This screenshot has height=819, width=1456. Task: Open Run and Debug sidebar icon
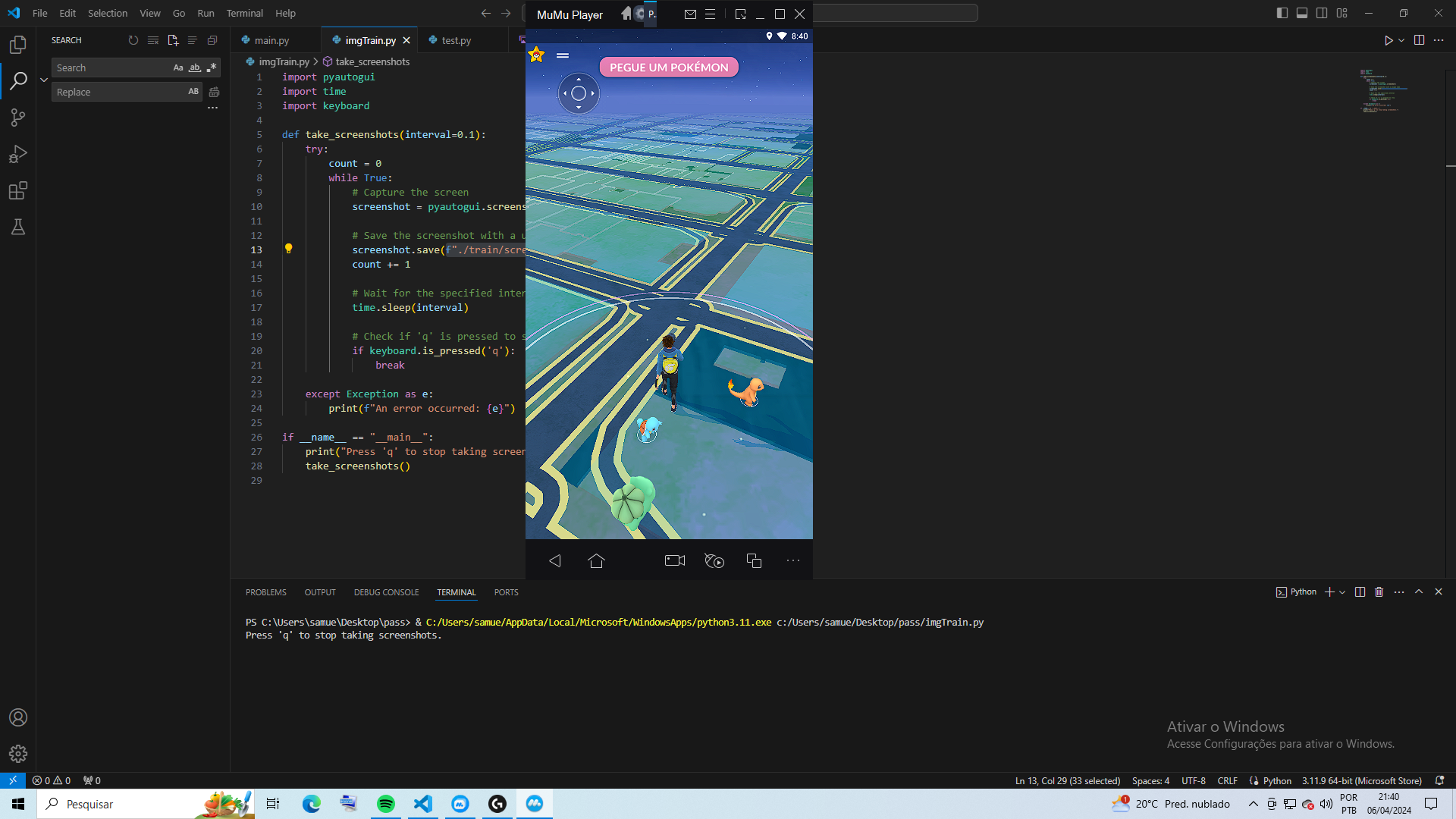pyautogui.click(x=18, y=155)
